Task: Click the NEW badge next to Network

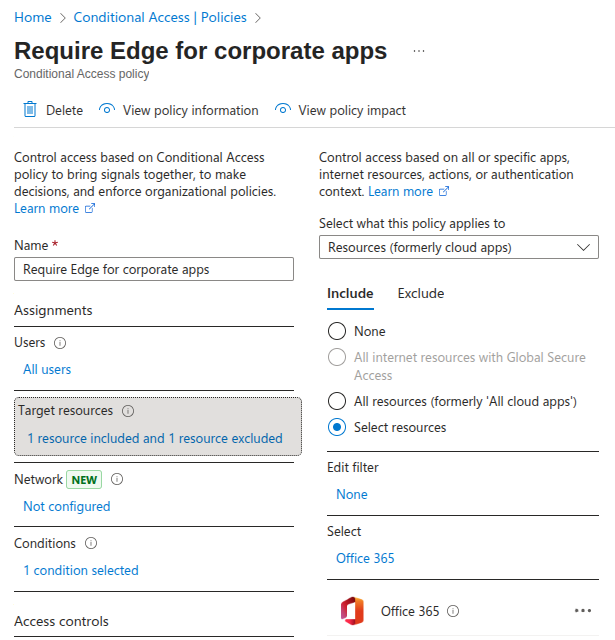Action: 84,480
